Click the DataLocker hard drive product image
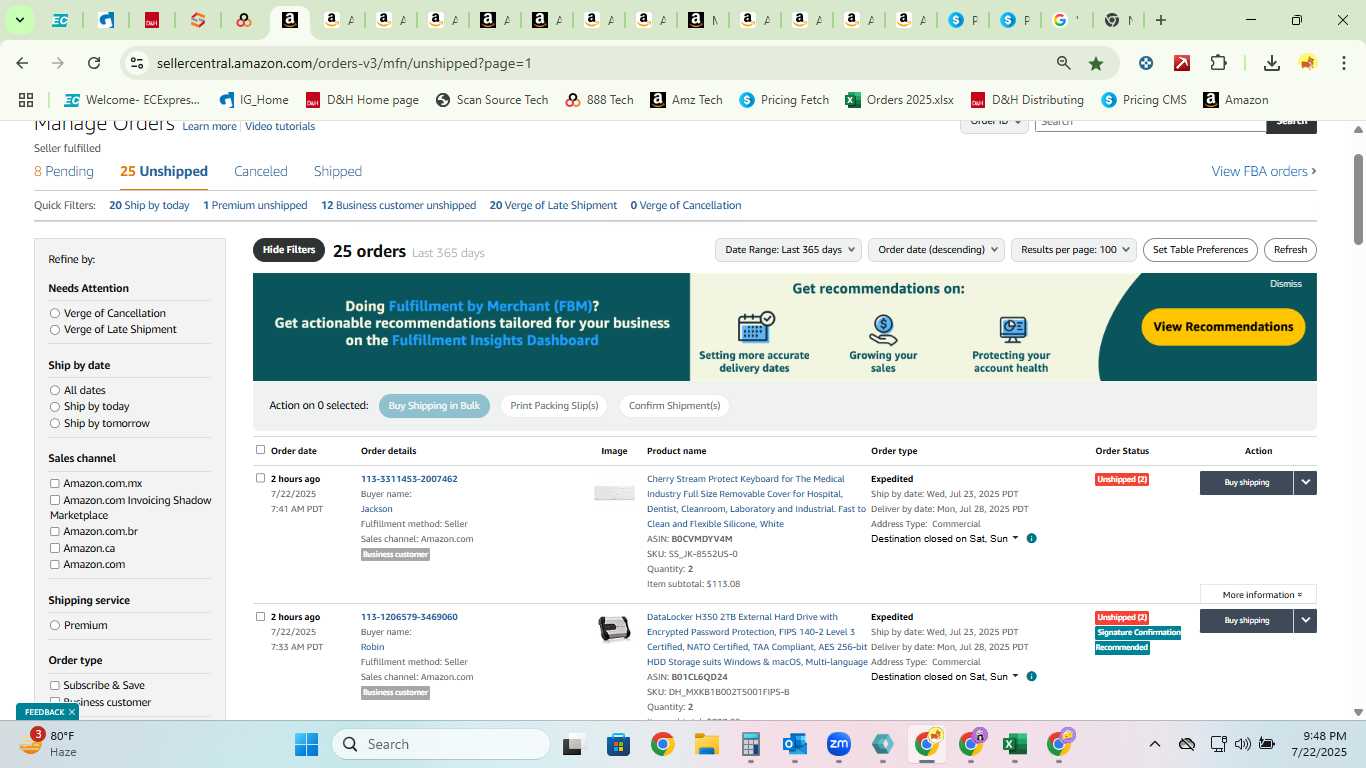Image resolution: width=1366 pixels, height=768 pixels. coord(614,629)
